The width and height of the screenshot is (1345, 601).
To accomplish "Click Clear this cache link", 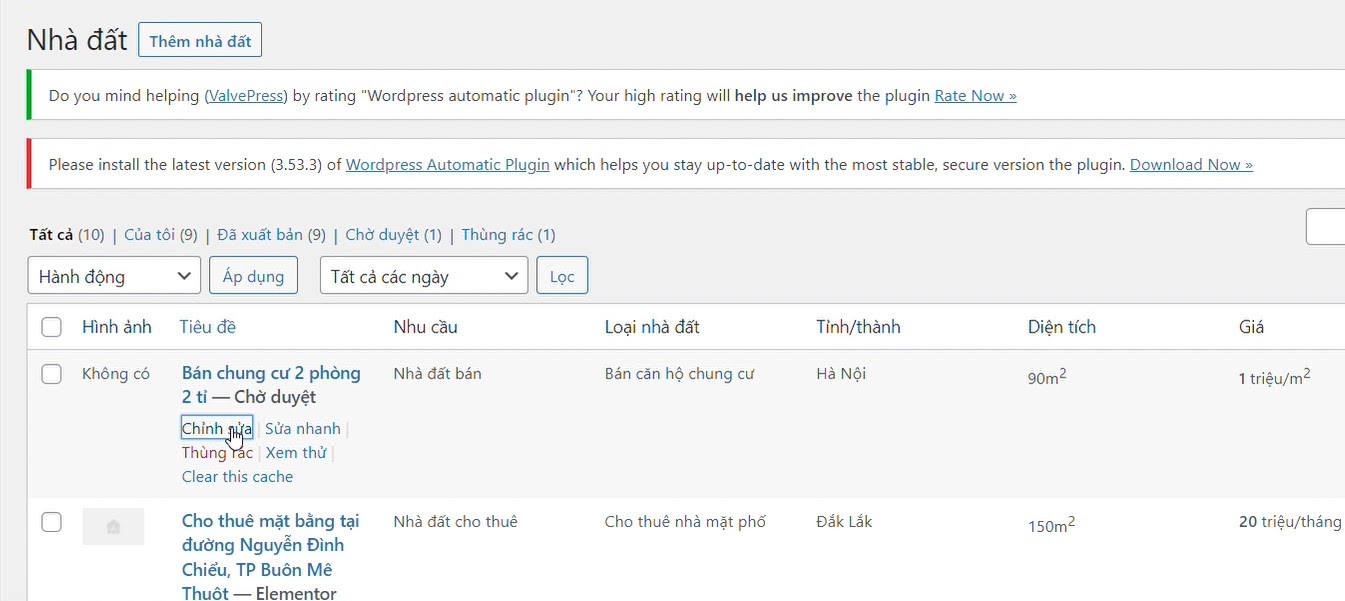I will (x=237, y=476).
